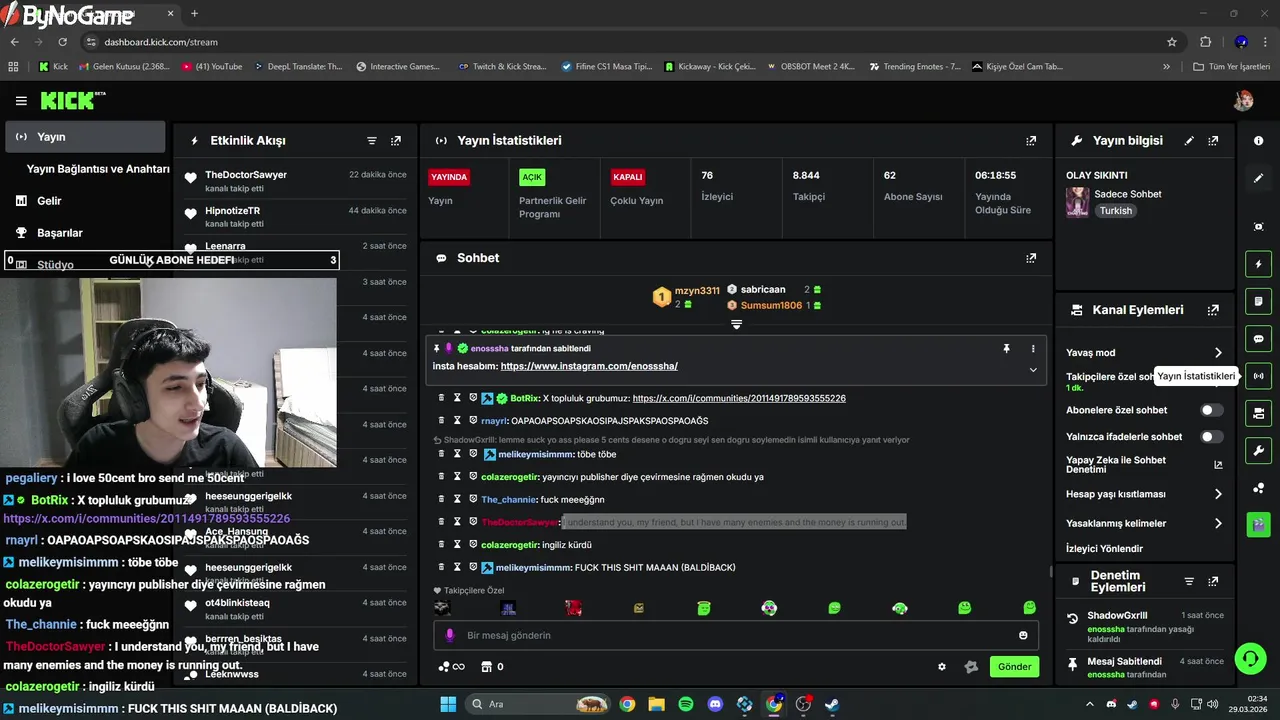Focus the 'Bir mesaj gönderin' message field
Screen dimensions: 1280x720
click(x=735, y=635)
